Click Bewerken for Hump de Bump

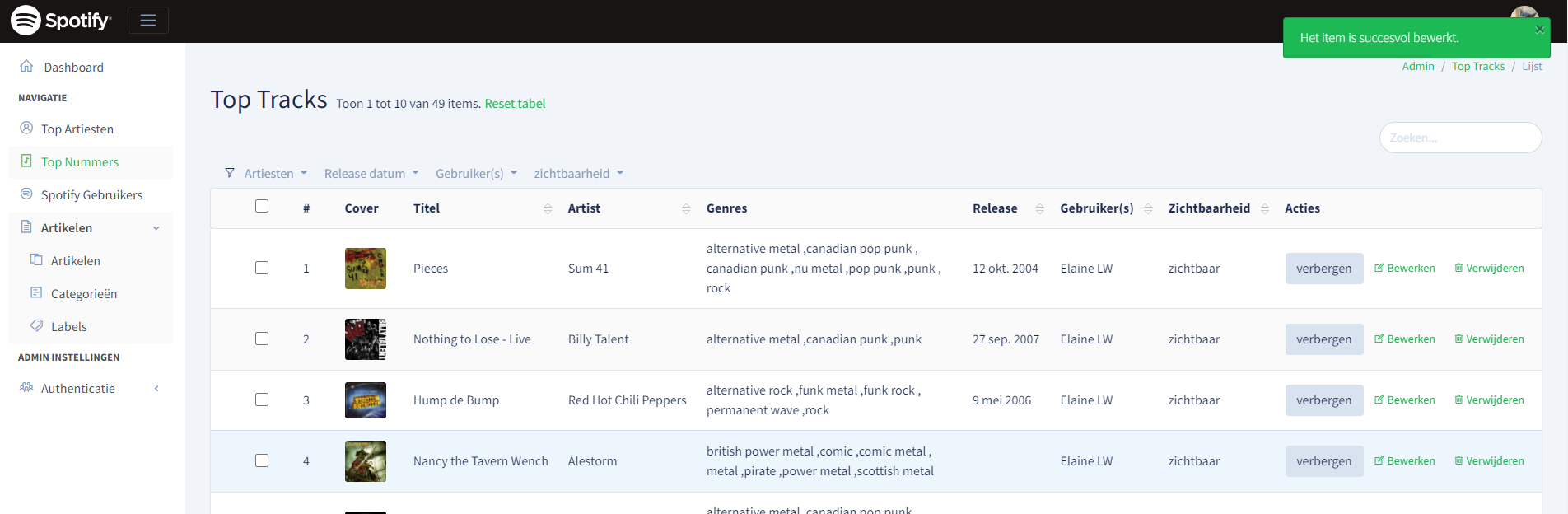point(1405,400)
